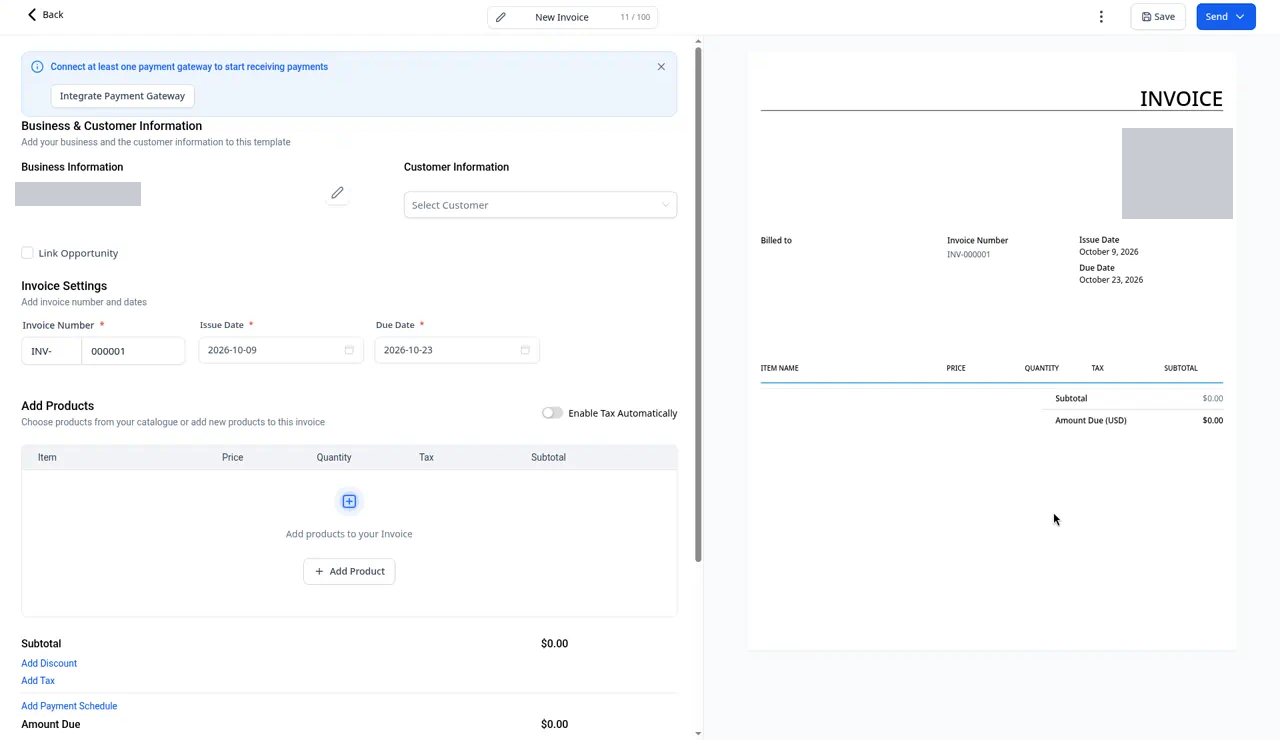Click October 23, 2026 due date in preview
Screen dimensions: 1280x740
[1111, 280]
